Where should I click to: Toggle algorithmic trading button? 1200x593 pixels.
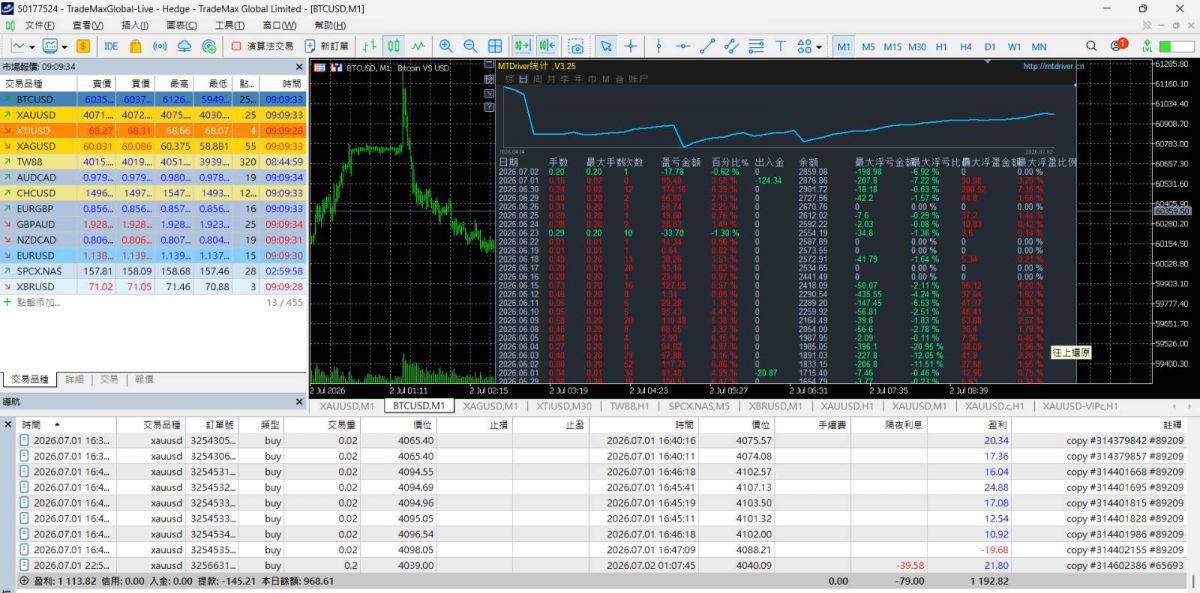click(x=262, y=46)
